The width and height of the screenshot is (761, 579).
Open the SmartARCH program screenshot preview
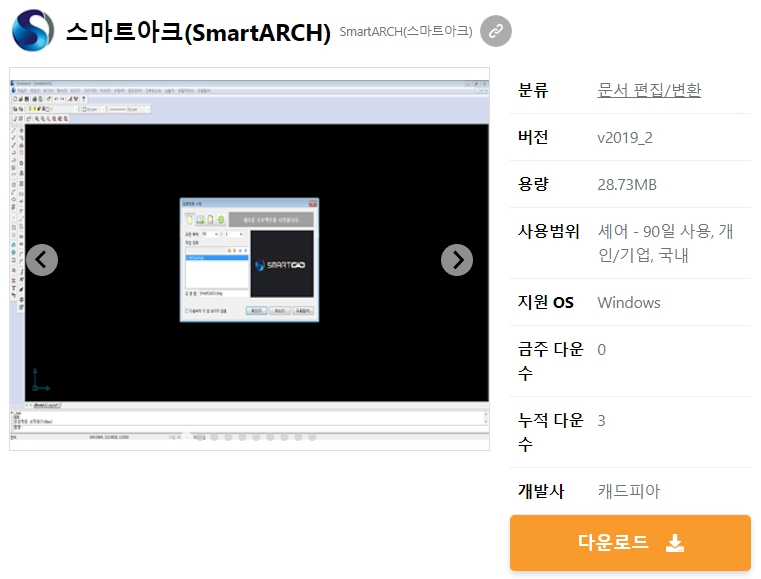tap(249, 259)
